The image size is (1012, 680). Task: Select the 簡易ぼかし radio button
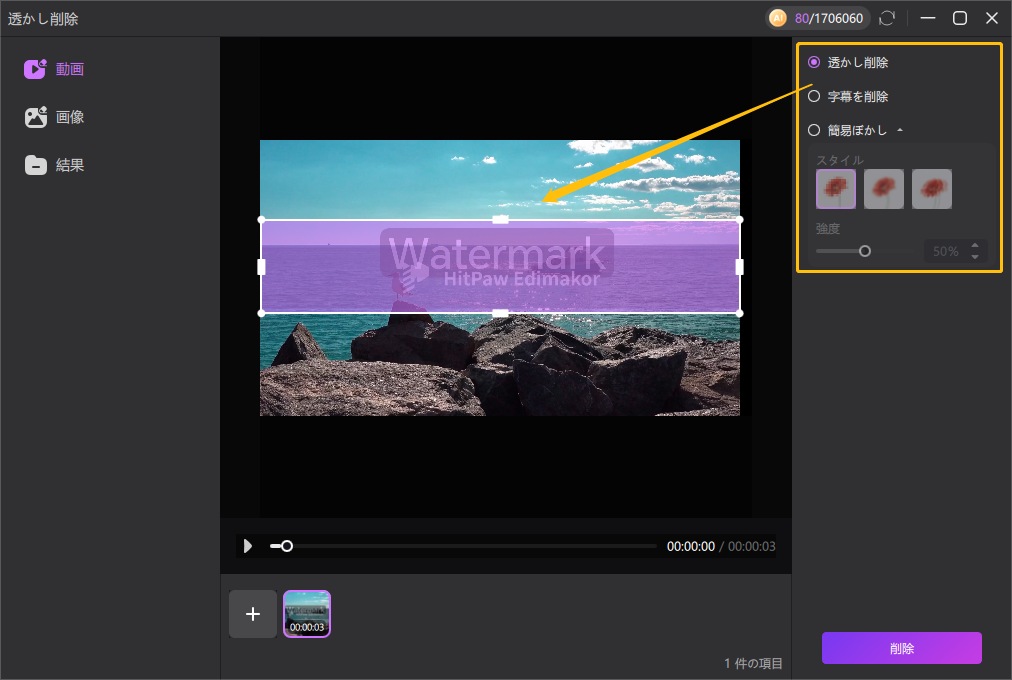coord(814,130)
